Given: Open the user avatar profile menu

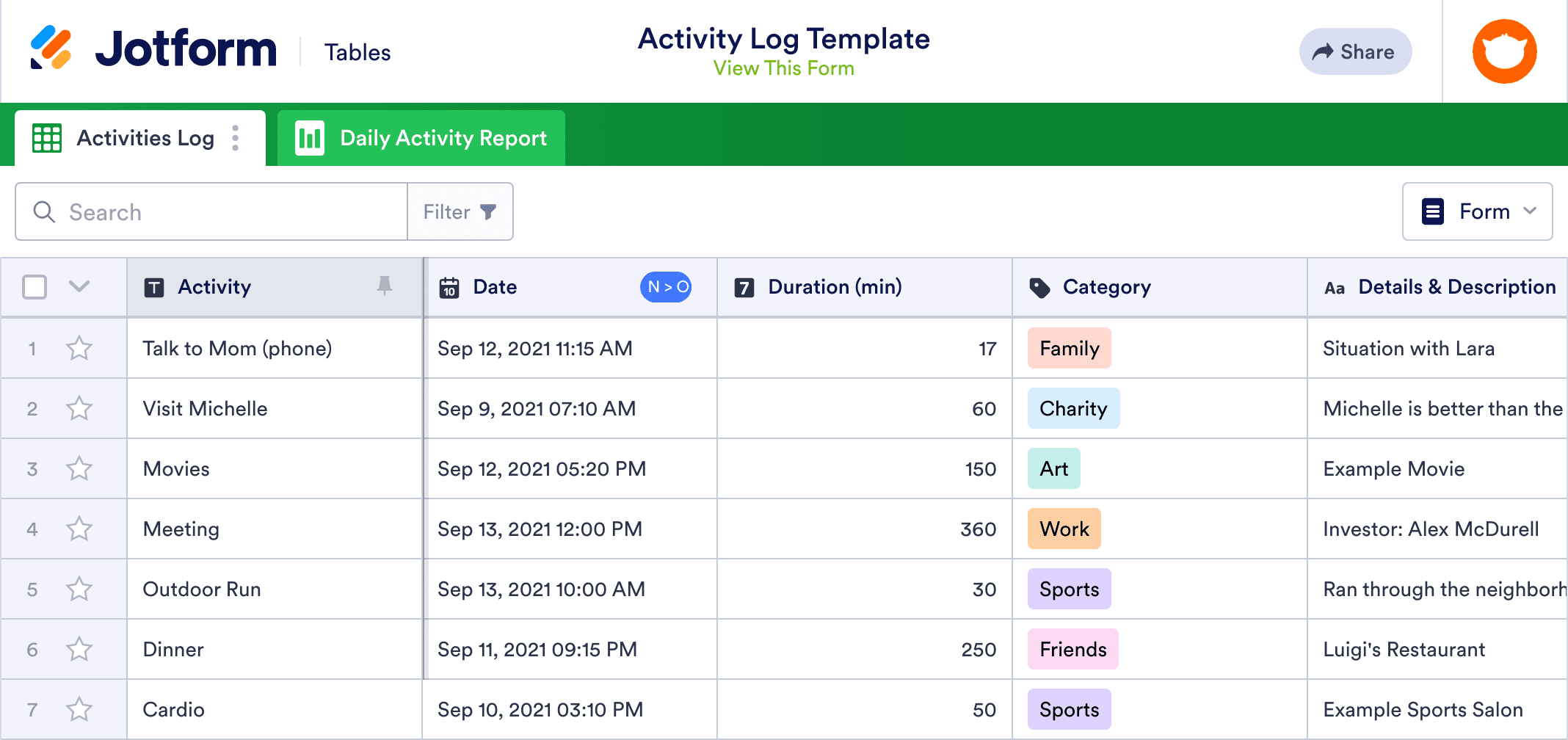Looking at the screenshot, I should pos(1504,51).
